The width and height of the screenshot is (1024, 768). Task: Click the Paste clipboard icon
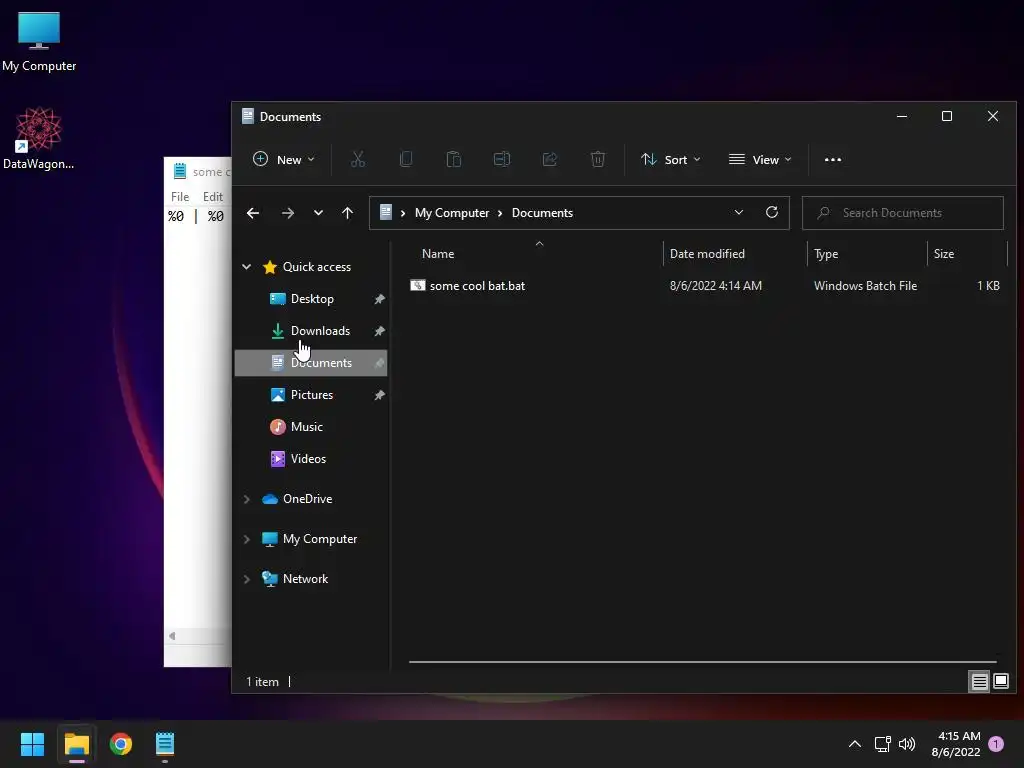pos(454,159)
